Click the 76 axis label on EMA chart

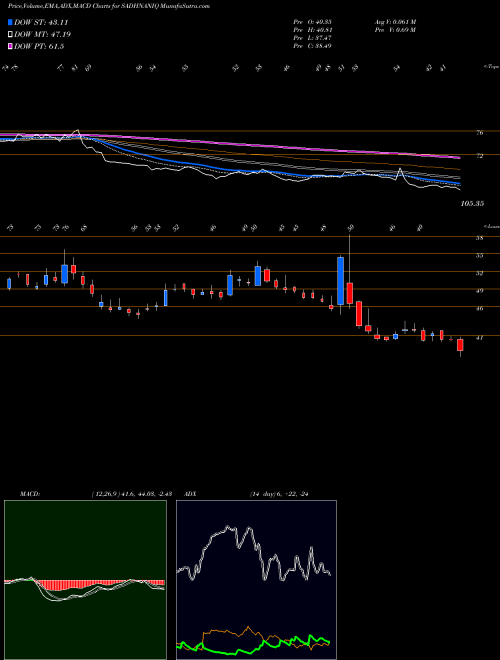pyautogui.click(x=480, y=133)
